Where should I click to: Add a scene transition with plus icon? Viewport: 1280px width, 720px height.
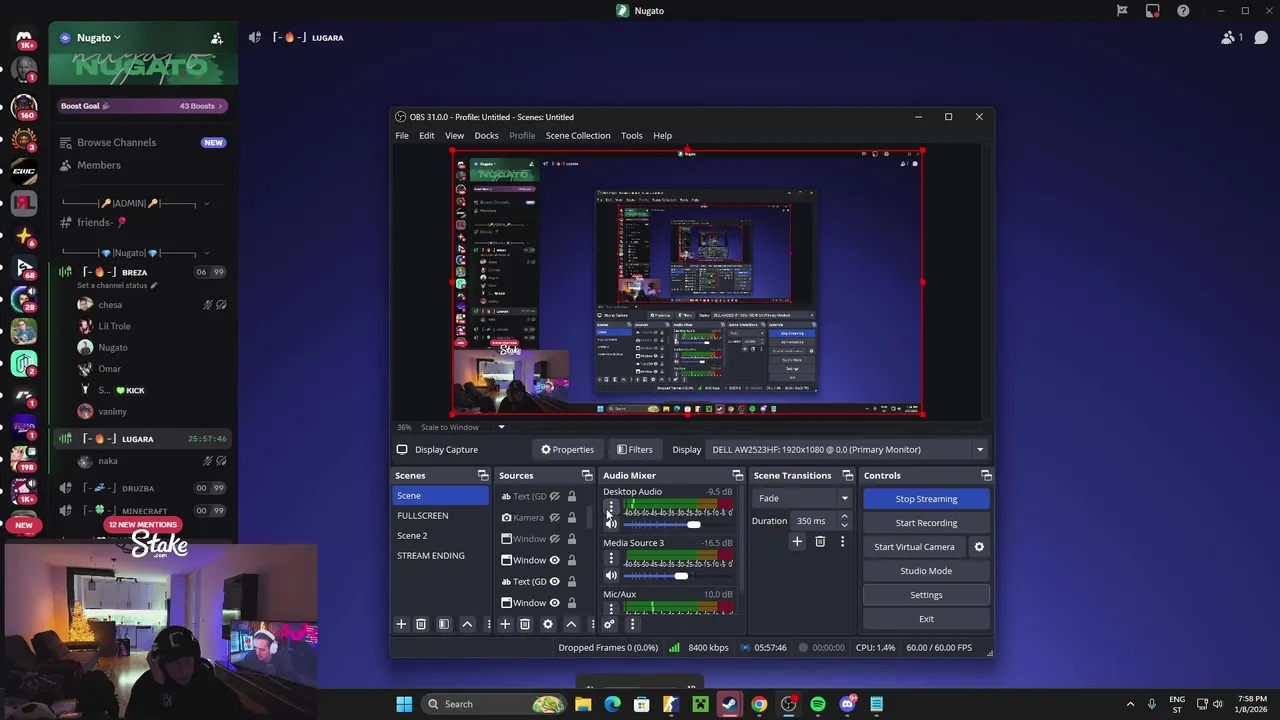(797, 541)
